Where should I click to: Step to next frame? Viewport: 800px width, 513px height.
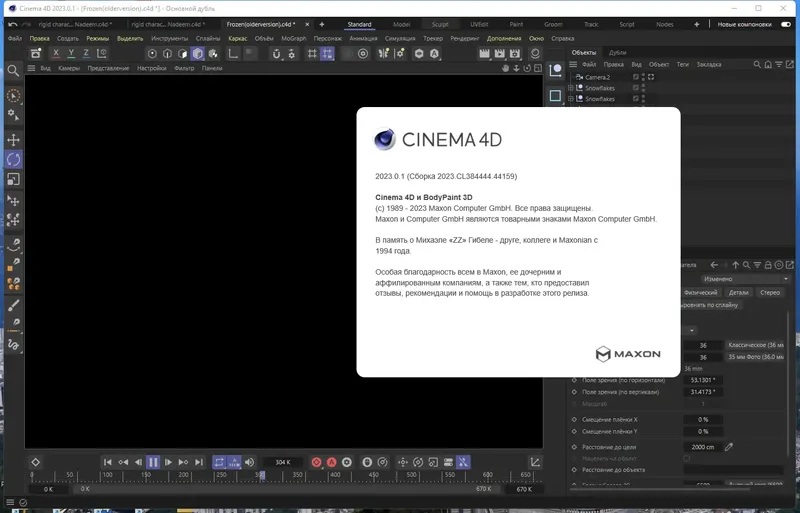click(168, 462)
